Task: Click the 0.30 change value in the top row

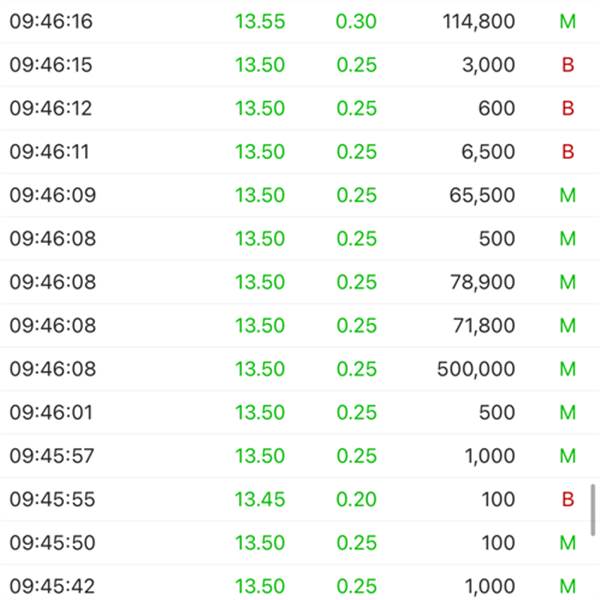Action: point(357,21)
